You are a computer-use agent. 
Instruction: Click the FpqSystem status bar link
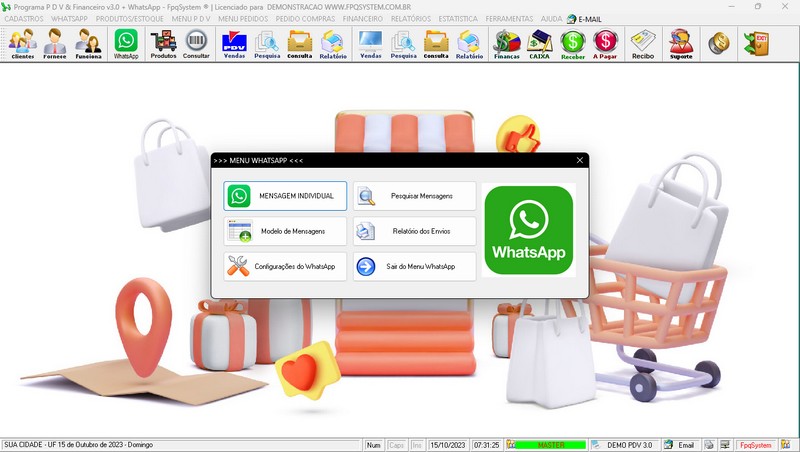pos(756,445)
